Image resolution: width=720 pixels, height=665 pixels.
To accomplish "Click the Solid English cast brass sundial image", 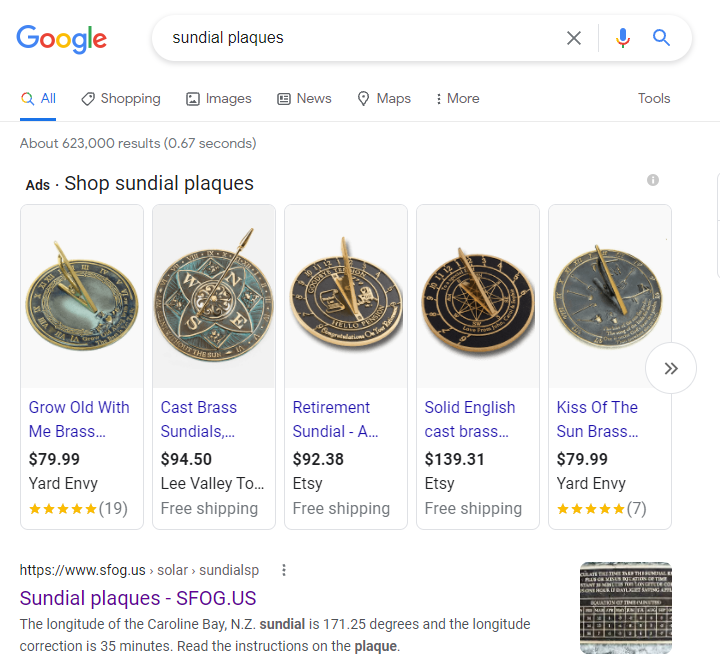I will coord(478,296).
